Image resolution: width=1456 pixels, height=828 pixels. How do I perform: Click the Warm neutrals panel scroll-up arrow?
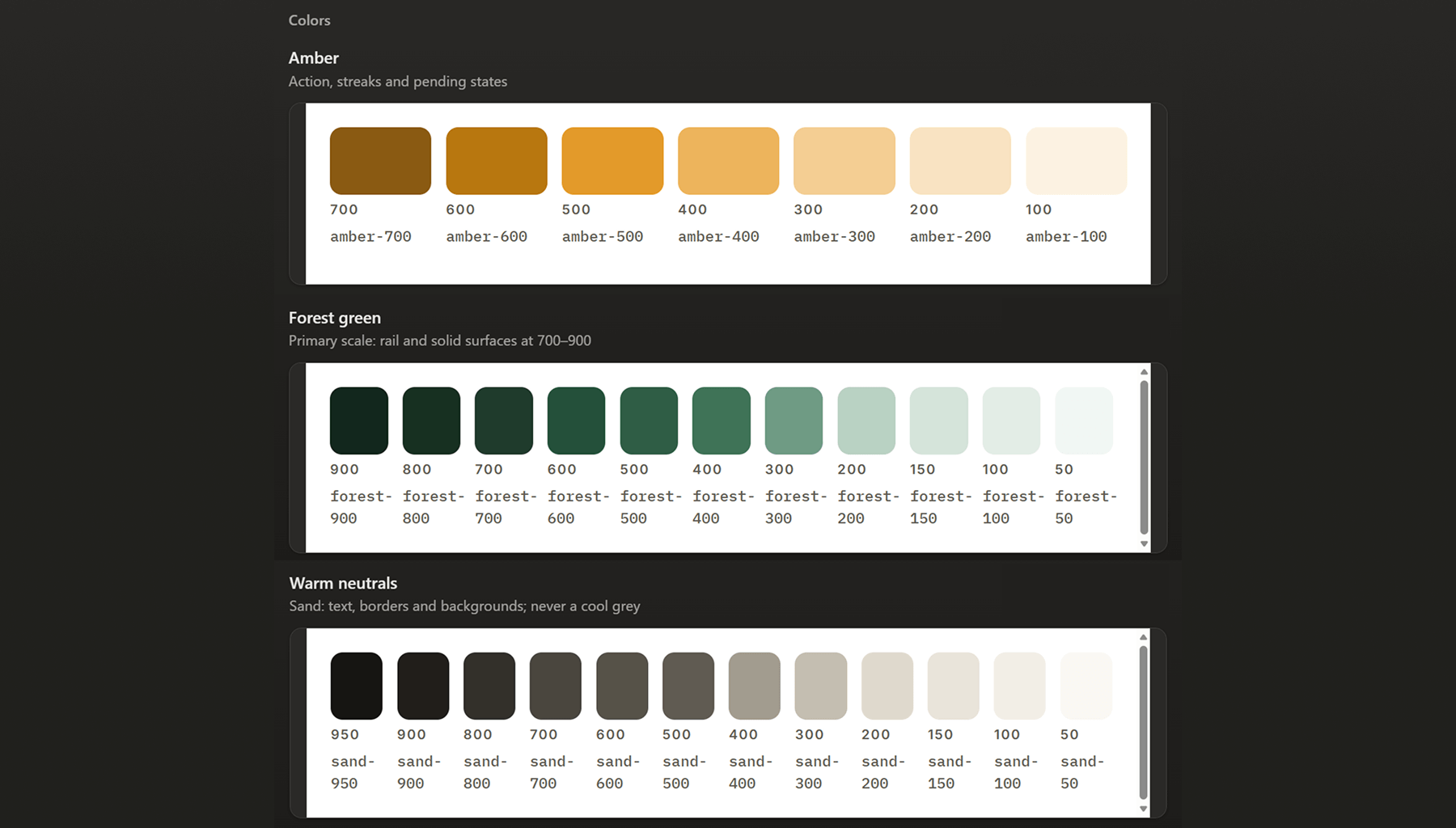[x=1144, y=637]
